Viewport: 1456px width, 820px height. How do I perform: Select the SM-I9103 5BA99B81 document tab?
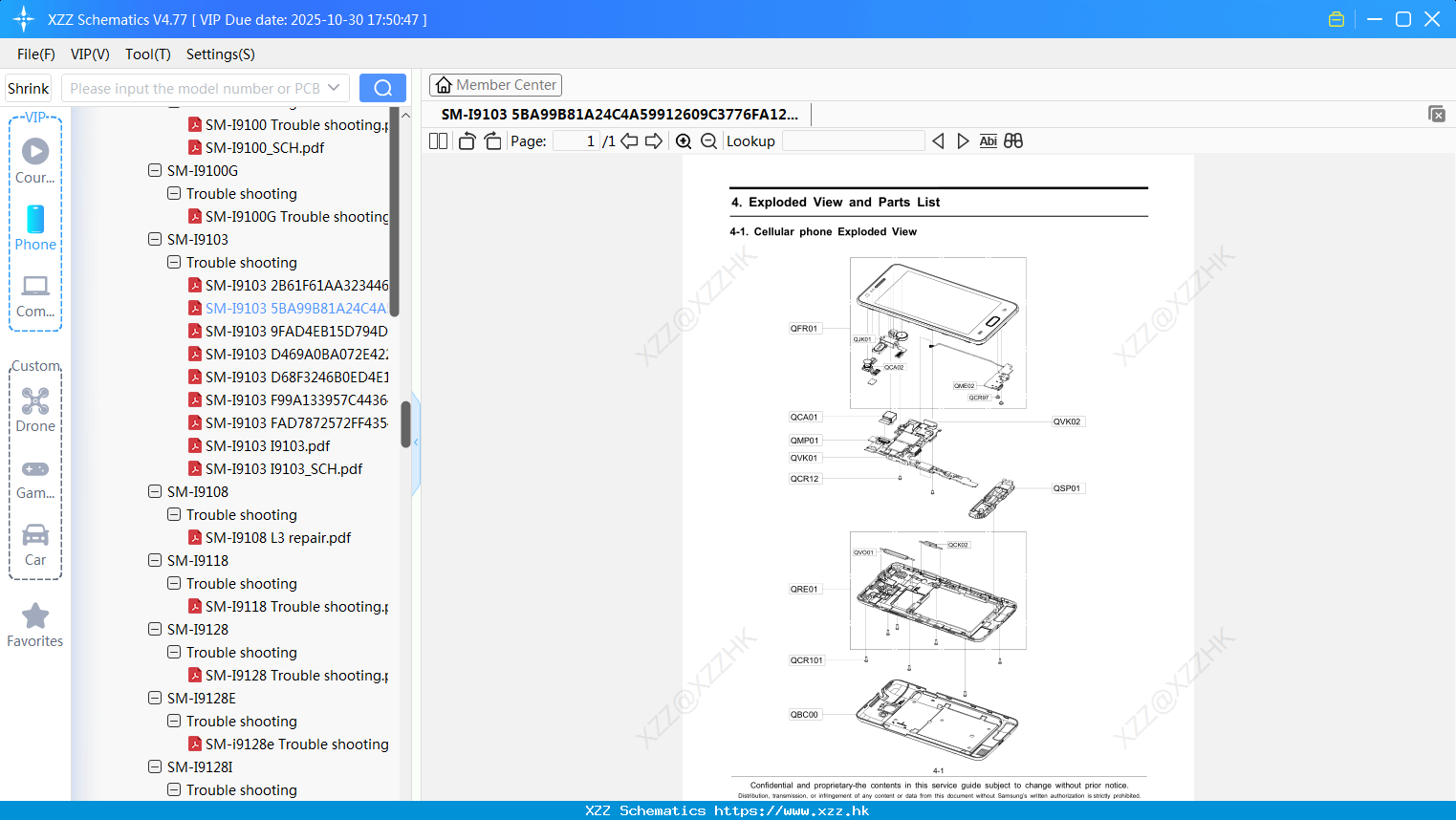pyautogui.click(x=619, y=114)
